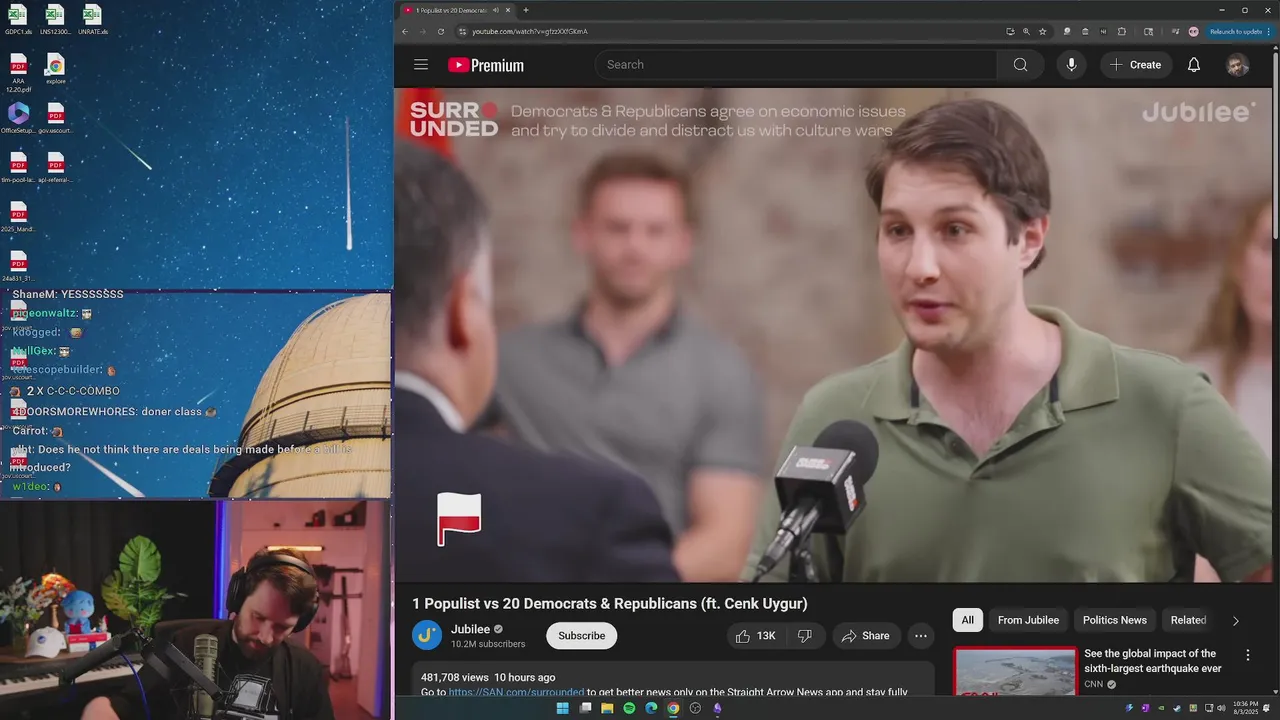Click '481,708 views 10 hours ago' text
The height and width of the screenshot is (720, 1280).
pyautogui.click(x=488, y=677)
